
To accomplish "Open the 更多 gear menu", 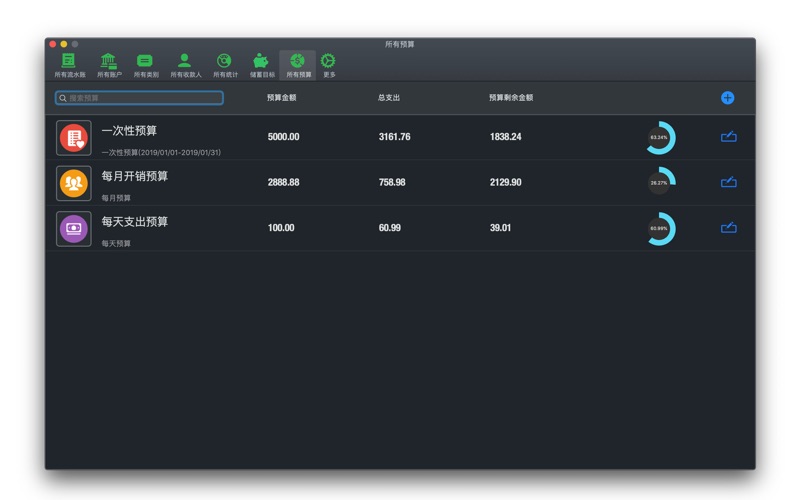I will pos(329,64).
